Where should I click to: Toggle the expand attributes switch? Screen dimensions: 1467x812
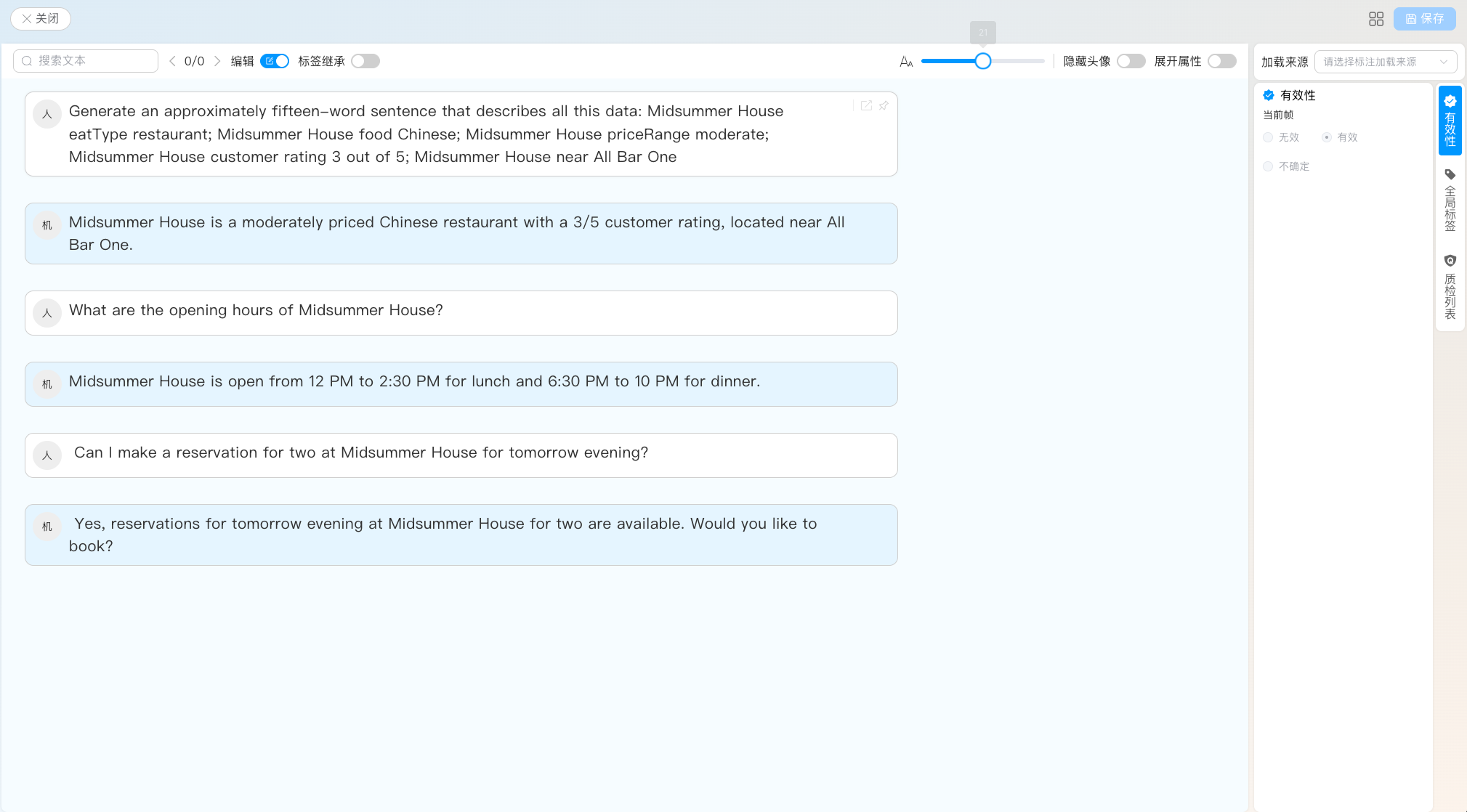pos(1221,61)
